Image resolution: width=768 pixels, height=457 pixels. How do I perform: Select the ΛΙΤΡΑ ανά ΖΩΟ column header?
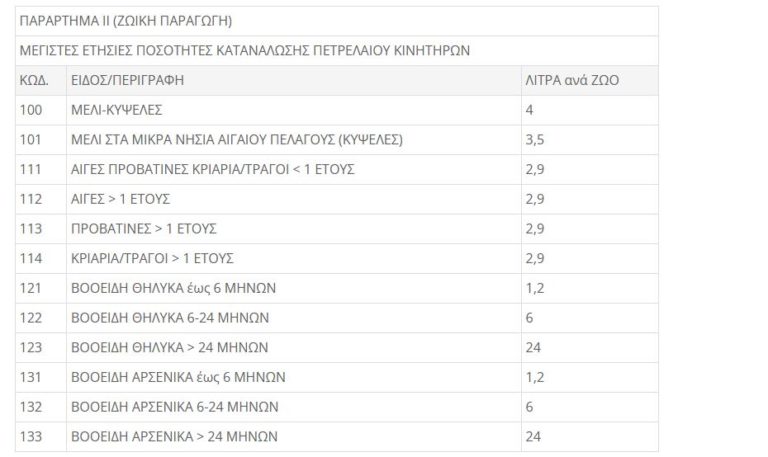pos(573,80)
